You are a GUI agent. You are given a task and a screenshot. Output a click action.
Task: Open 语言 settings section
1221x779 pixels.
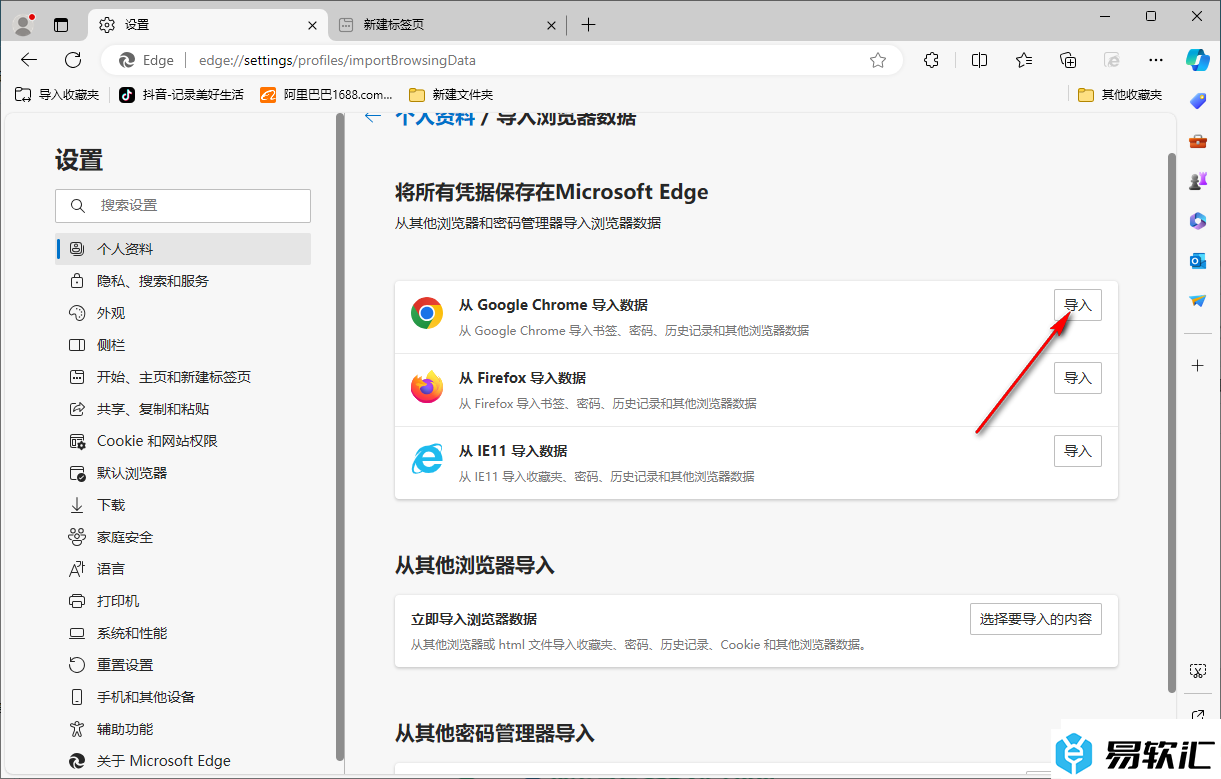tap(183, 569)
